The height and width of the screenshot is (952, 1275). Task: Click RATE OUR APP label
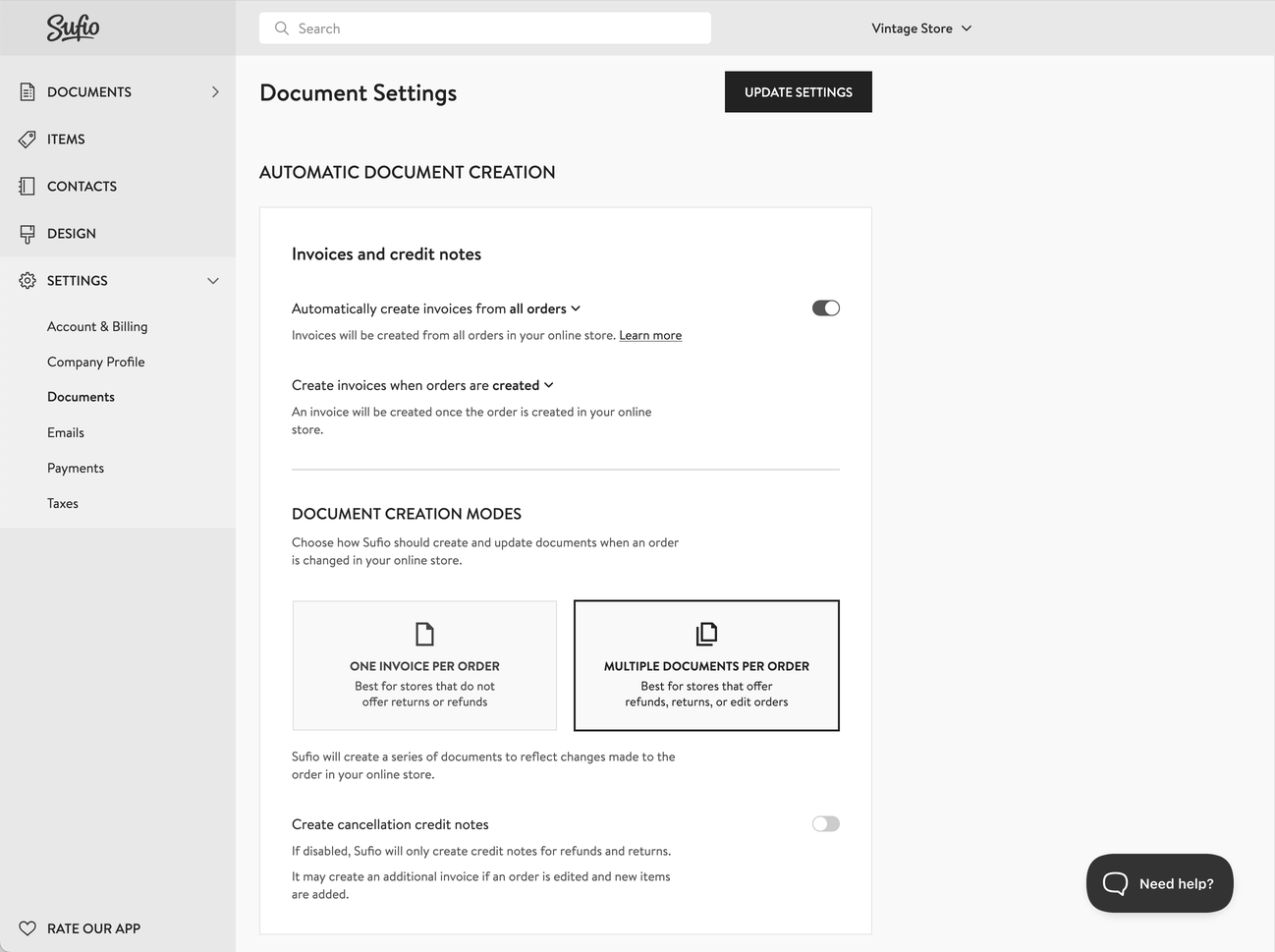93,928
